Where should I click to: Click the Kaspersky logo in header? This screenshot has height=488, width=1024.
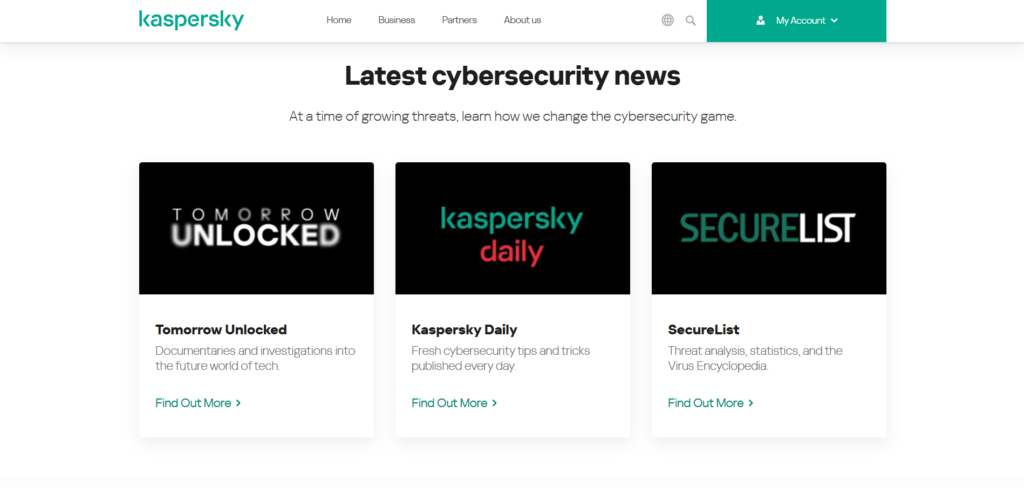click(191, 20)
